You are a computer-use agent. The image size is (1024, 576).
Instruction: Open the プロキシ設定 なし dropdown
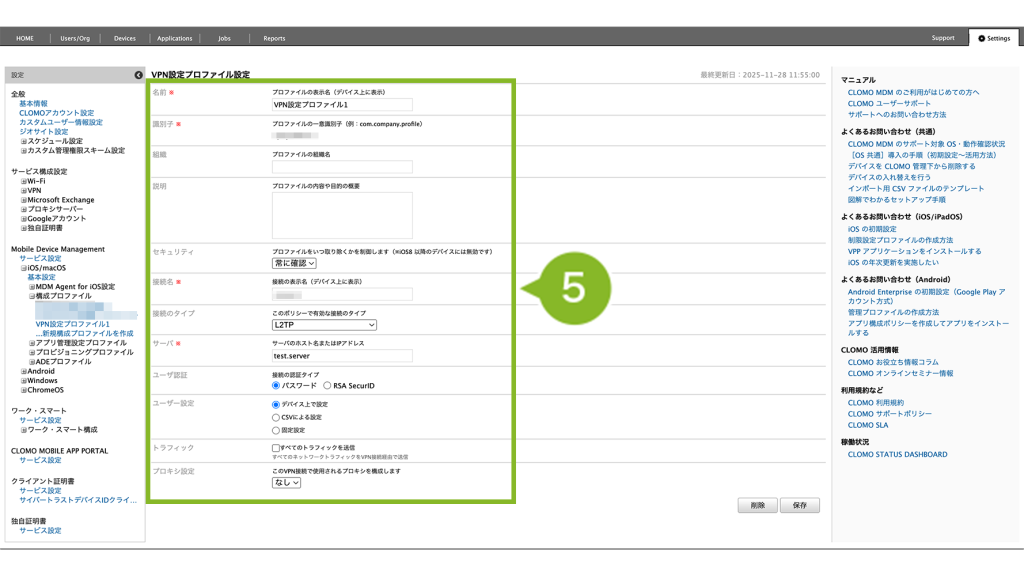click(286, 482)
